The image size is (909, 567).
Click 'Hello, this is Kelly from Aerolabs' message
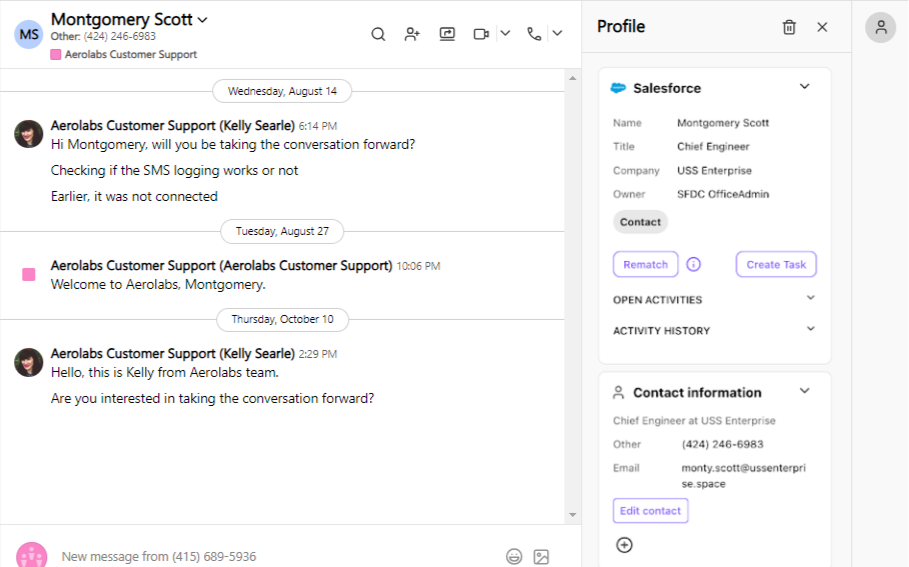pos(165,373)
